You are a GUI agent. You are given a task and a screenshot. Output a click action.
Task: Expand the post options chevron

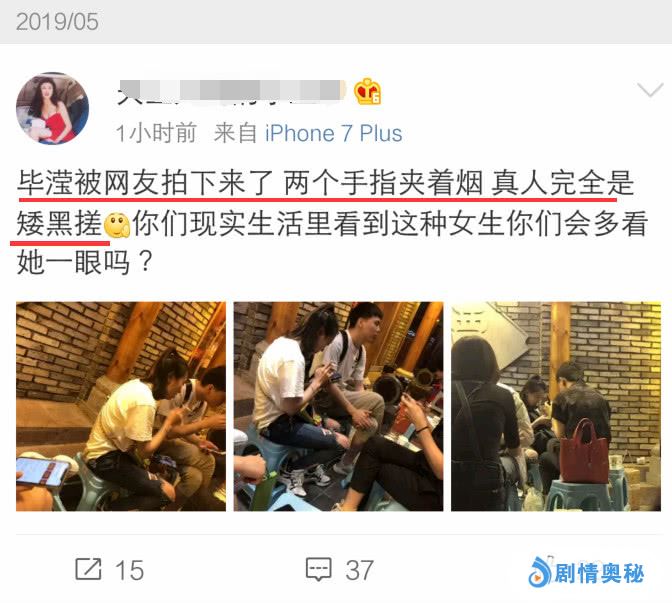[x=650, y=90]
